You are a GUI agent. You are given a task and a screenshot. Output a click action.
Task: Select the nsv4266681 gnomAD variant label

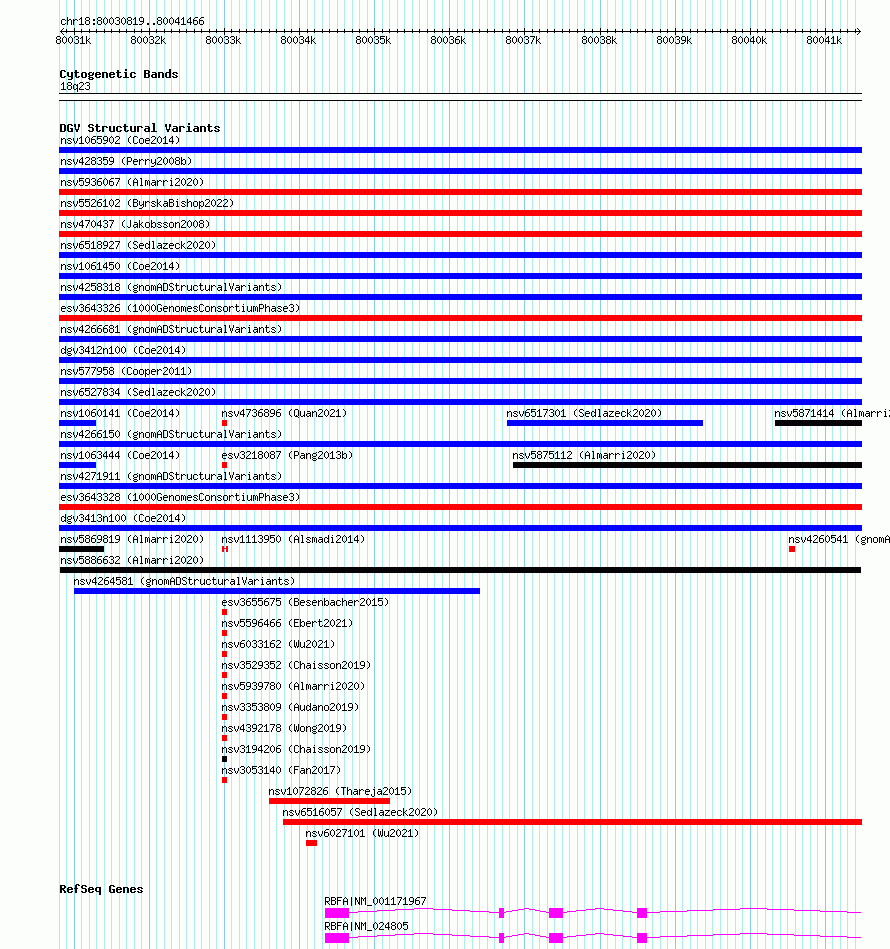(171, 329)
